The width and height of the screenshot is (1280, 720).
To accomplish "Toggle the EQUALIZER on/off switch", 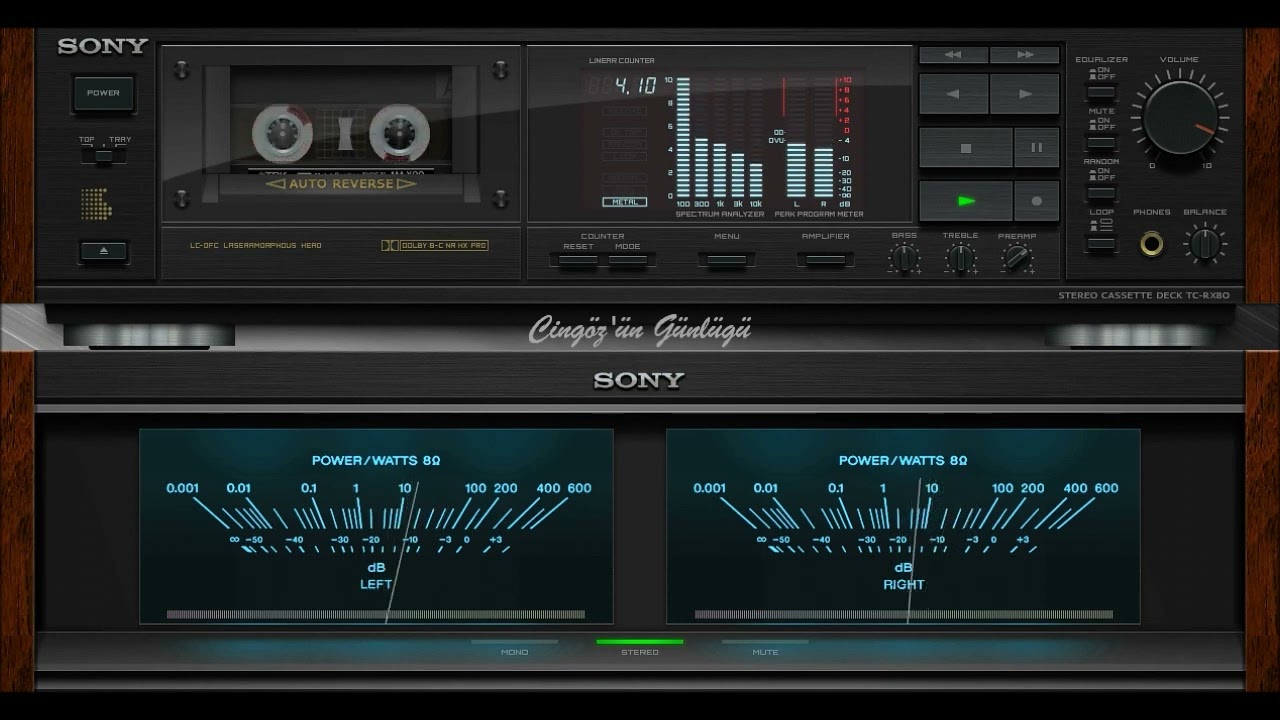I will coord(1101,92).
